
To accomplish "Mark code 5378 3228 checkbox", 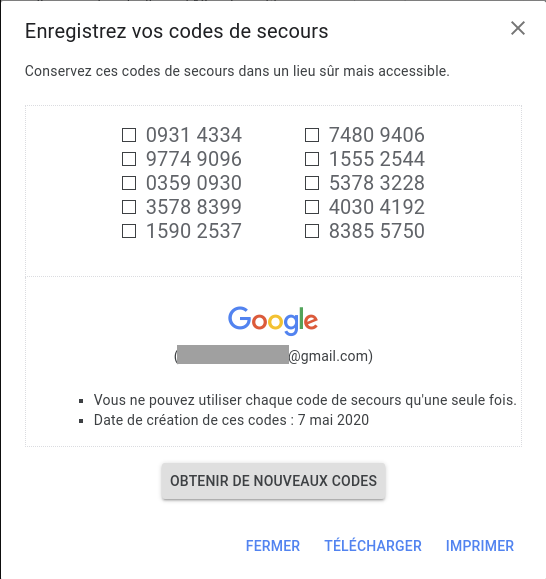I will [x=312, y=183].
